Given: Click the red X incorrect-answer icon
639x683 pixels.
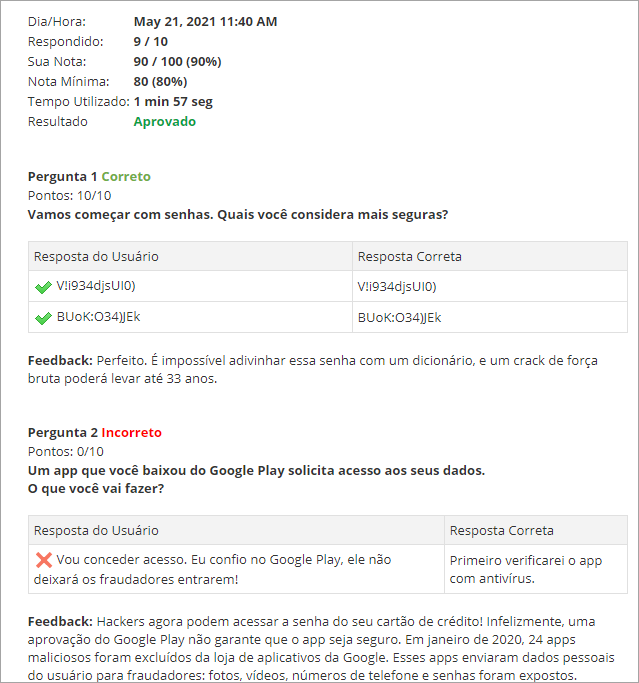Looking at the screenshot, I should (x=43, y=560).
